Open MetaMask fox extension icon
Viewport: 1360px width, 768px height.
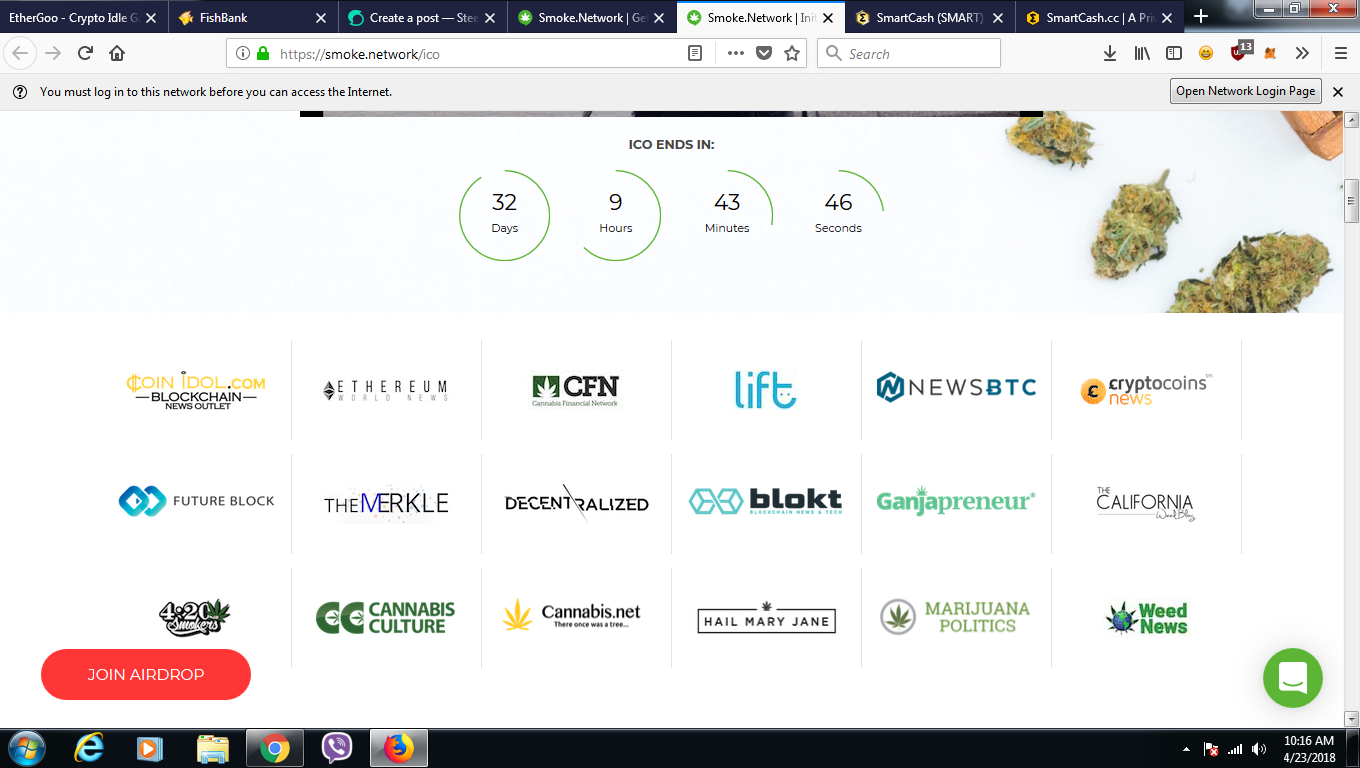(x=1270, y=54)
